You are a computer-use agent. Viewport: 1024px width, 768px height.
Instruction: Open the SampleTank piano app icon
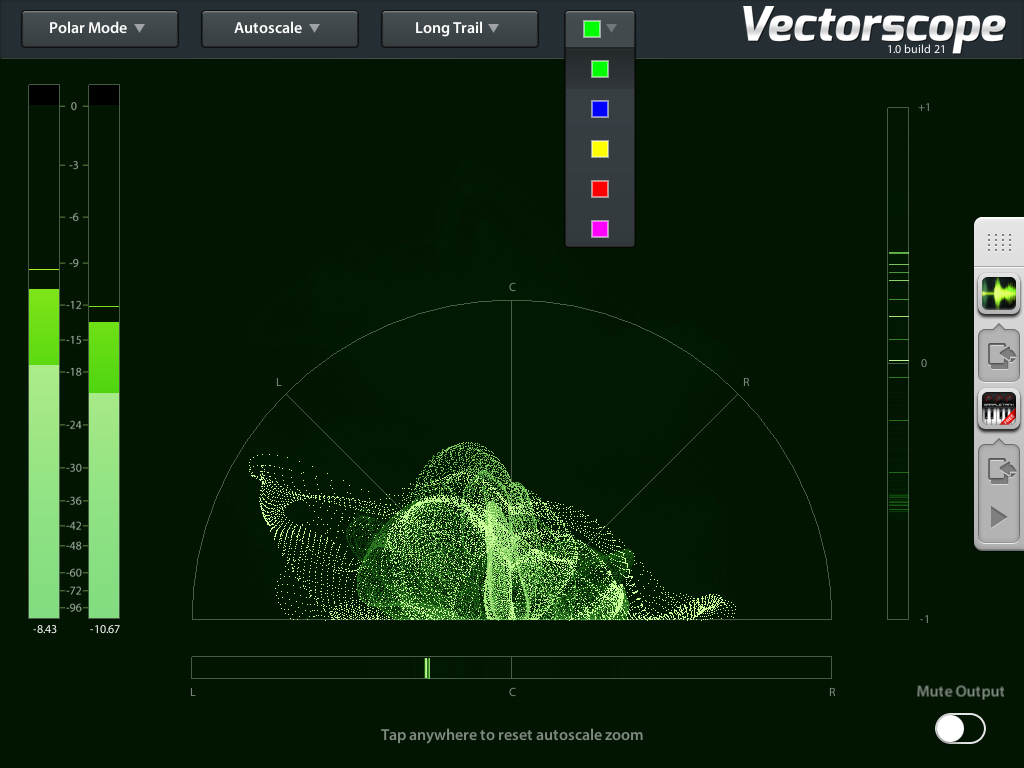(x=999, y=410)
